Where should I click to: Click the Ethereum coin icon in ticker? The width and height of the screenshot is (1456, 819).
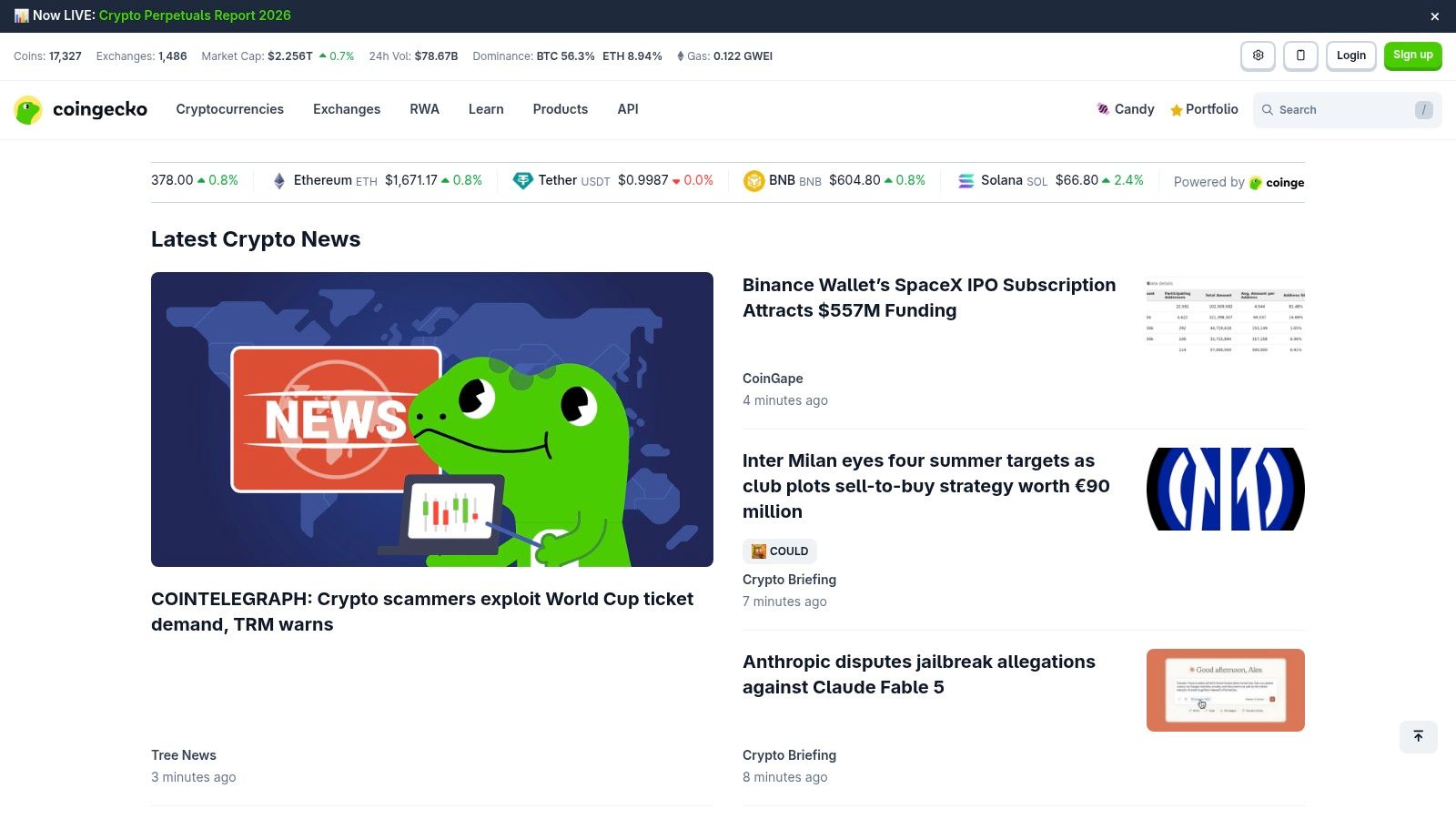[x=279, y=181]
